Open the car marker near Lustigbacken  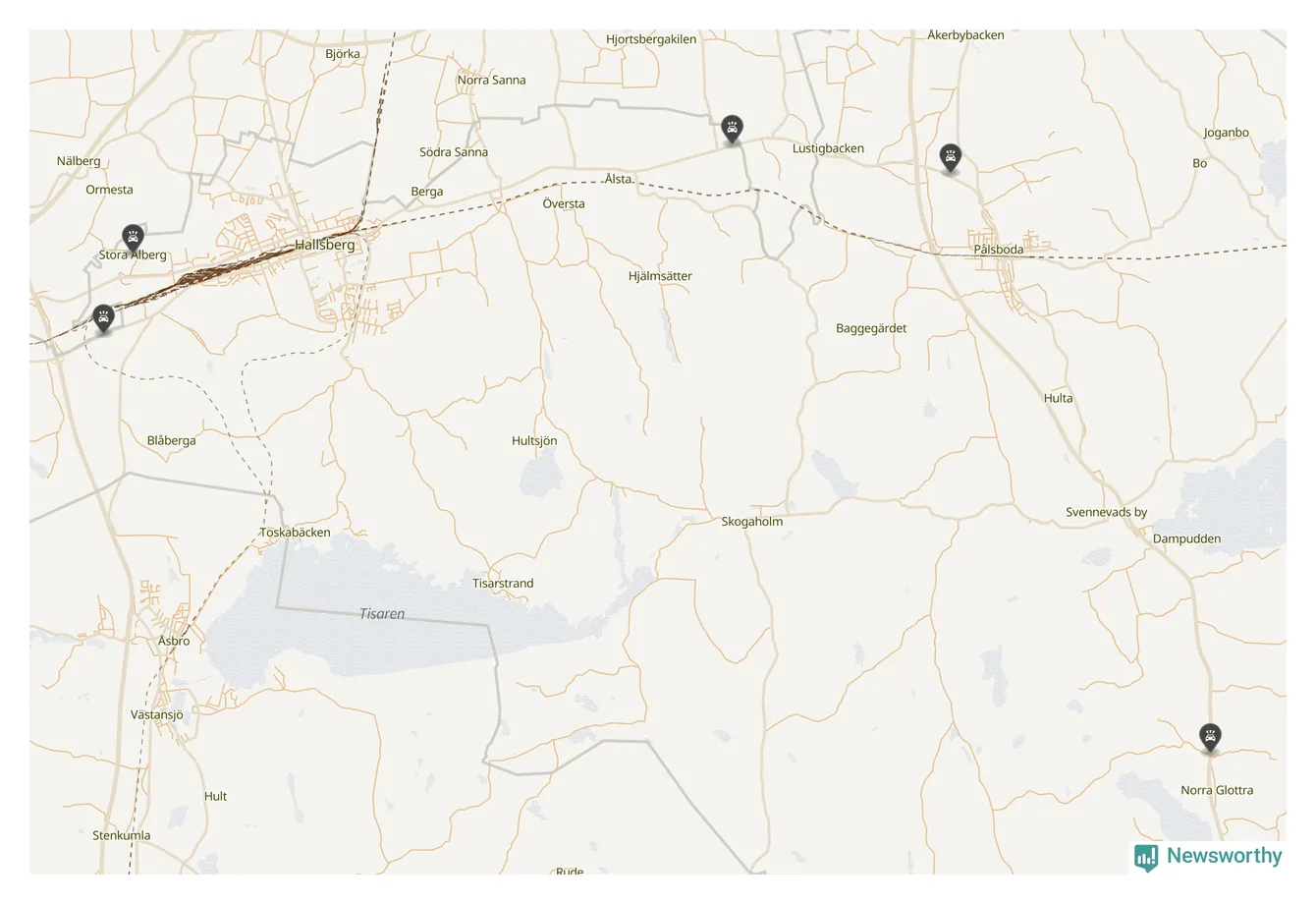(x=732, y=128)
